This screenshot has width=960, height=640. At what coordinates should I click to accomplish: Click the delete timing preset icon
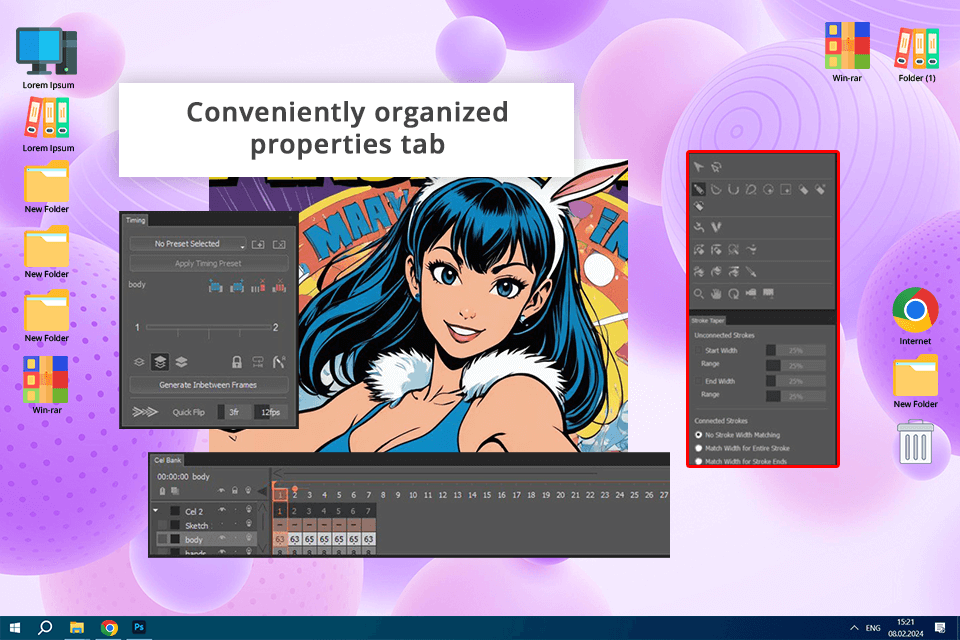(279, 244)
